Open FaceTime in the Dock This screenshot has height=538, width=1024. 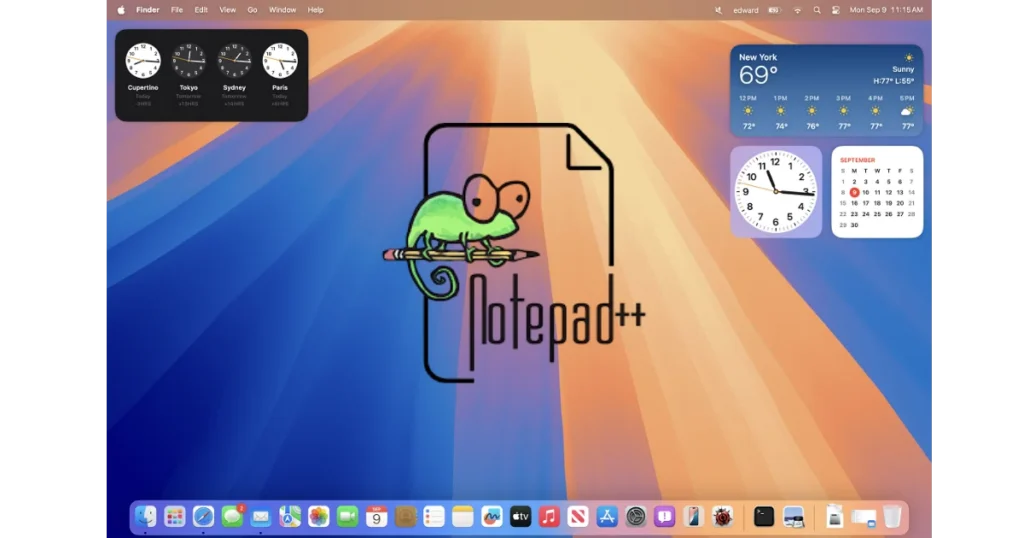[x=347, y=517]
